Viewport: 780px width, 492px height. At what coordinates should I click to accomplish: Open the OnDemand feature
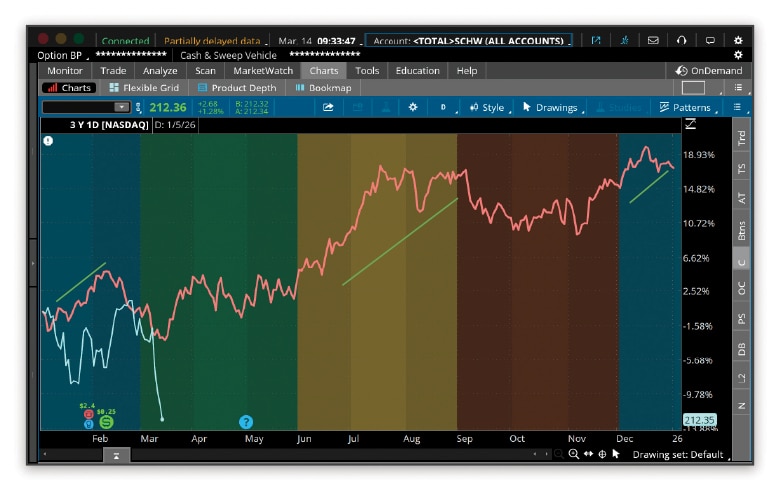tap(708, 71)
